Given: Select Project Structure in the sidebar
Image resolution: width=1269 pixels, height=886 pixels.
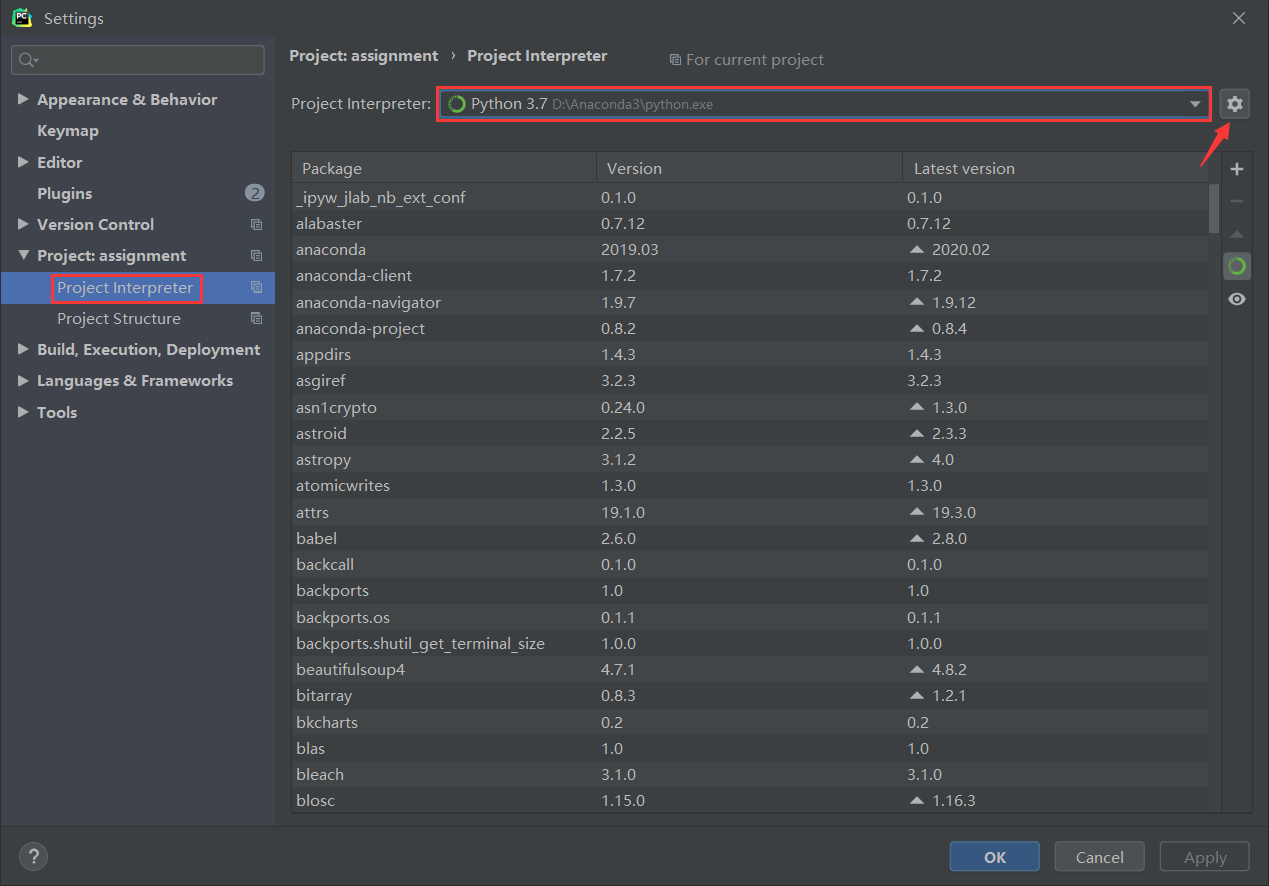Looking at the screenshot, I should click(x=119, y=319).
